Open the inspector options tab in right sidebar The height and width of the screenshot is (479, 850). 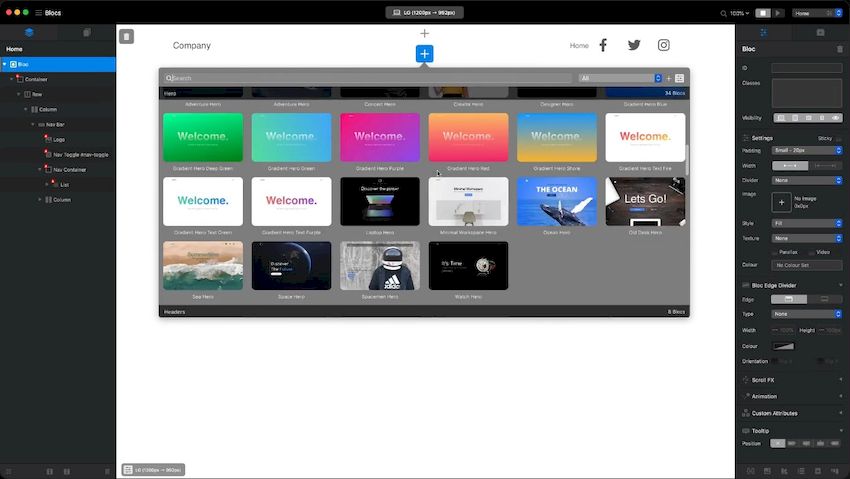763,33
